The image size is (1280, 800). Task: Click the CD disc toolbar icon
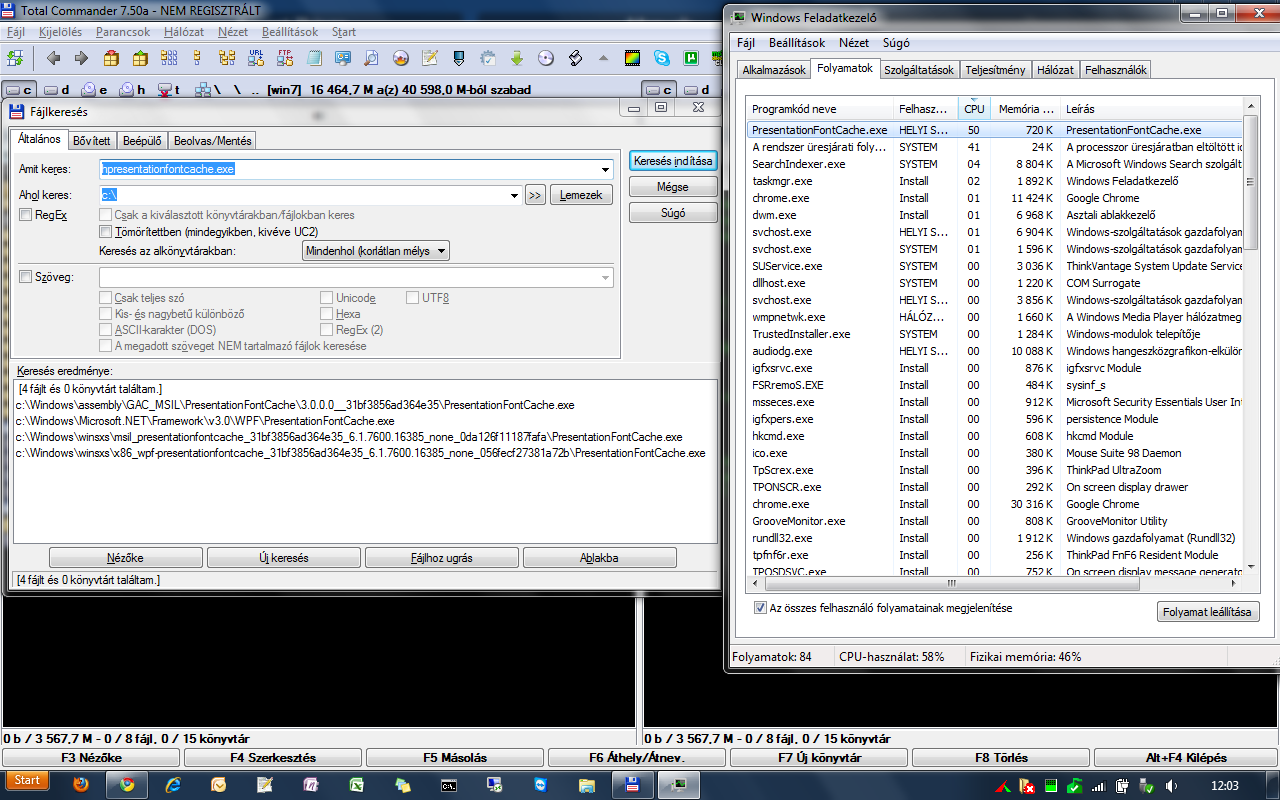[546, 58]
